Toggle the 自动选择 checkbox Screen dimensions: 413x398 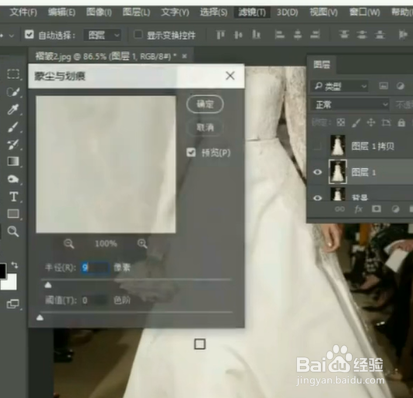29,34
